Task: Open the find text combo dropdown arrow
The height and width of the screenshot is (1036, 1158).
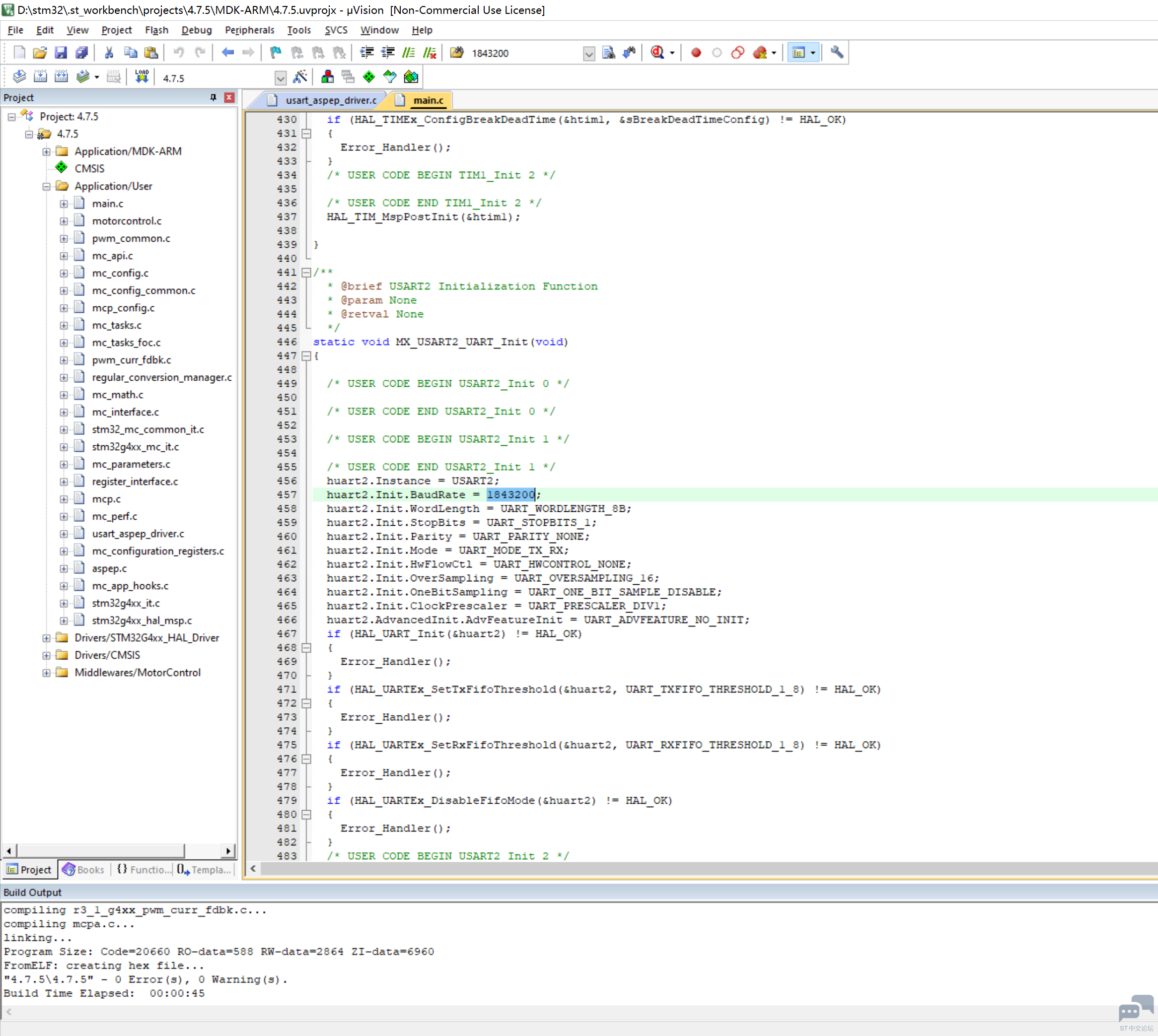Action: coord(589,54)
